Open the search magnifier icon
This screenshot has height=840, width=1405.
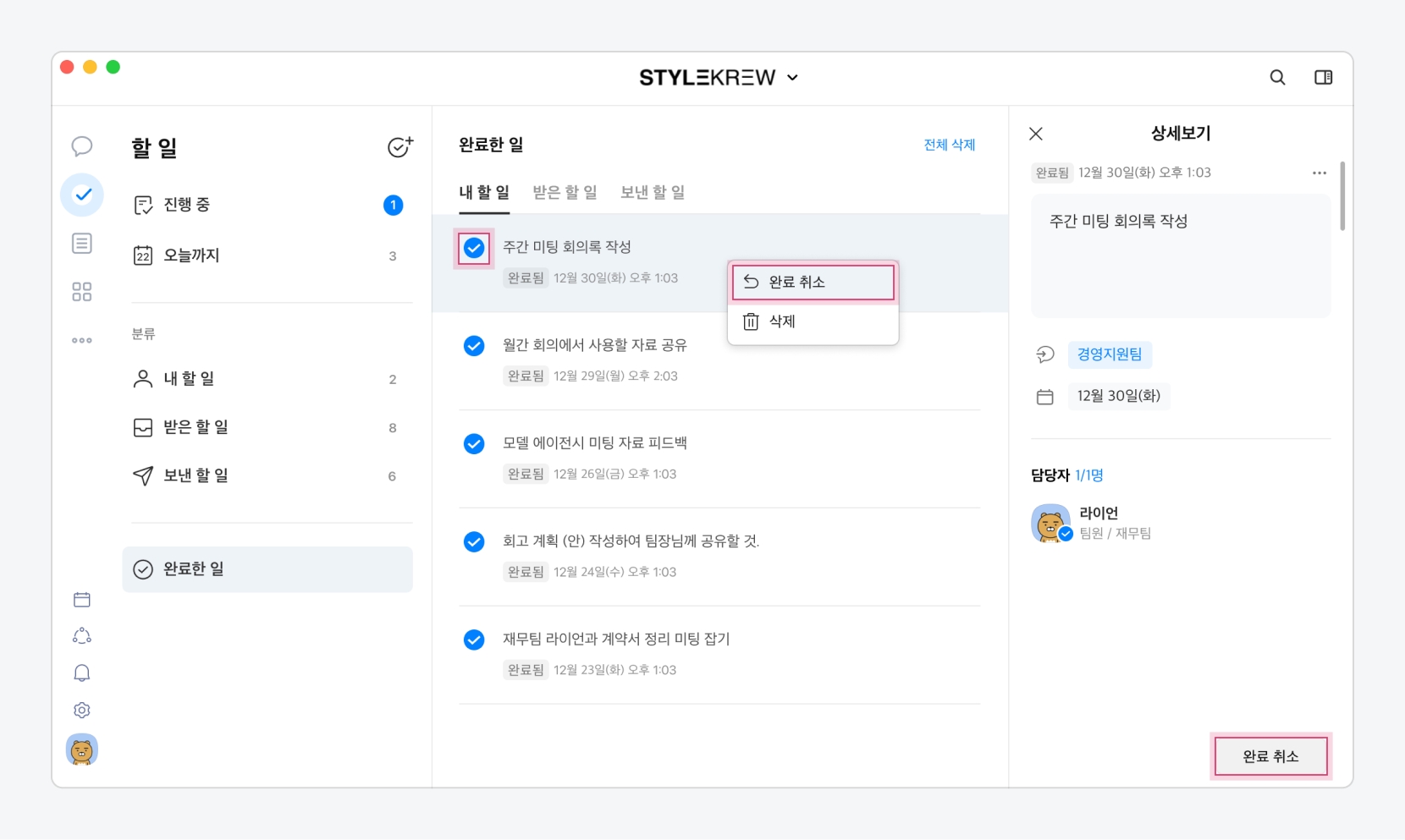pyautogui.click(x=1277, y=78)
